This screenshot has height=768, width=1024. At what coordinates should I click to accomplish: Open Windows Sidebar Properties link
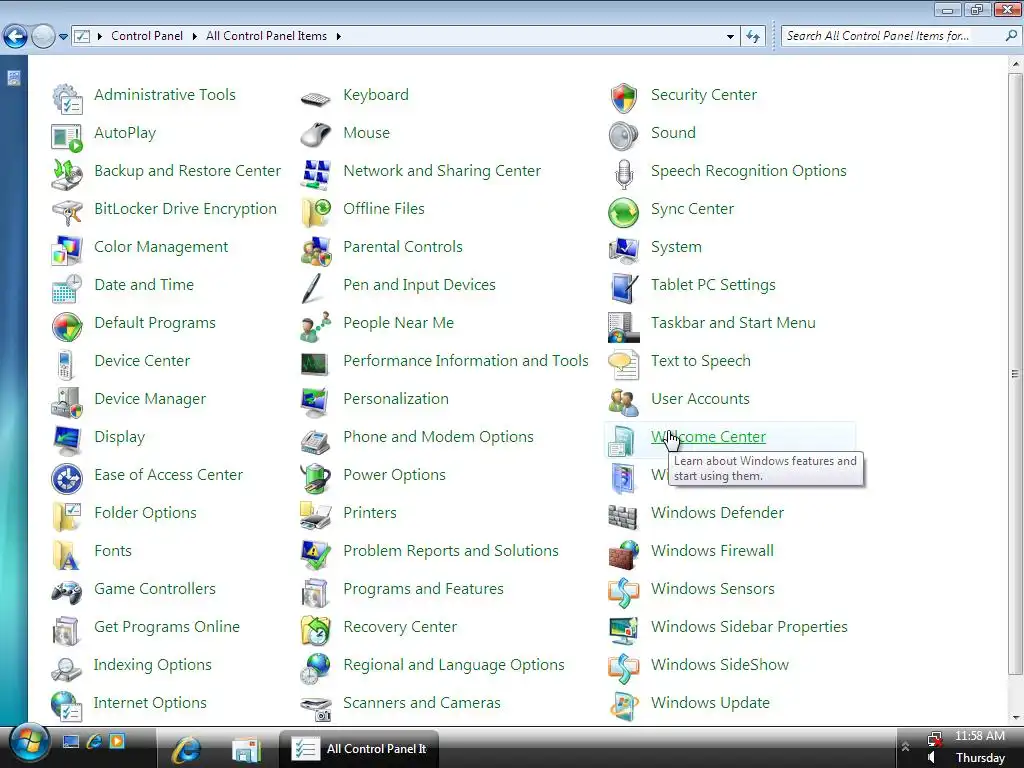tap(749, 627)
